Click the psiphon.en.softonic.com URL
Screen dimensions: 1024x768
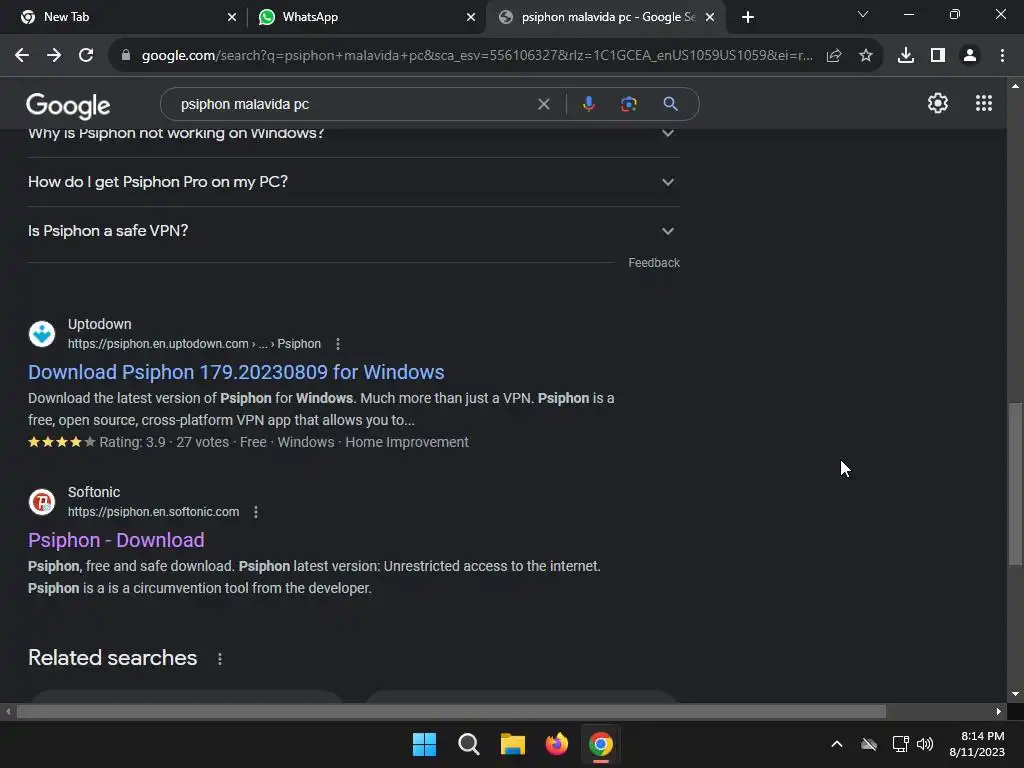coord(153,512)
